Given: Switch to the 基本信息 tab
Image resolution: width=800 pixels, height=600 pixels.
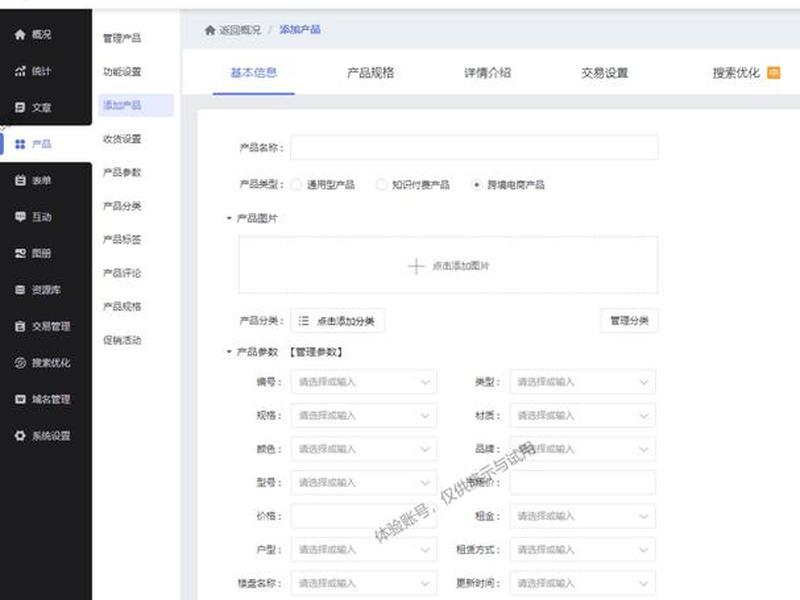Looking at the screenshot, I should coord(254,72).
